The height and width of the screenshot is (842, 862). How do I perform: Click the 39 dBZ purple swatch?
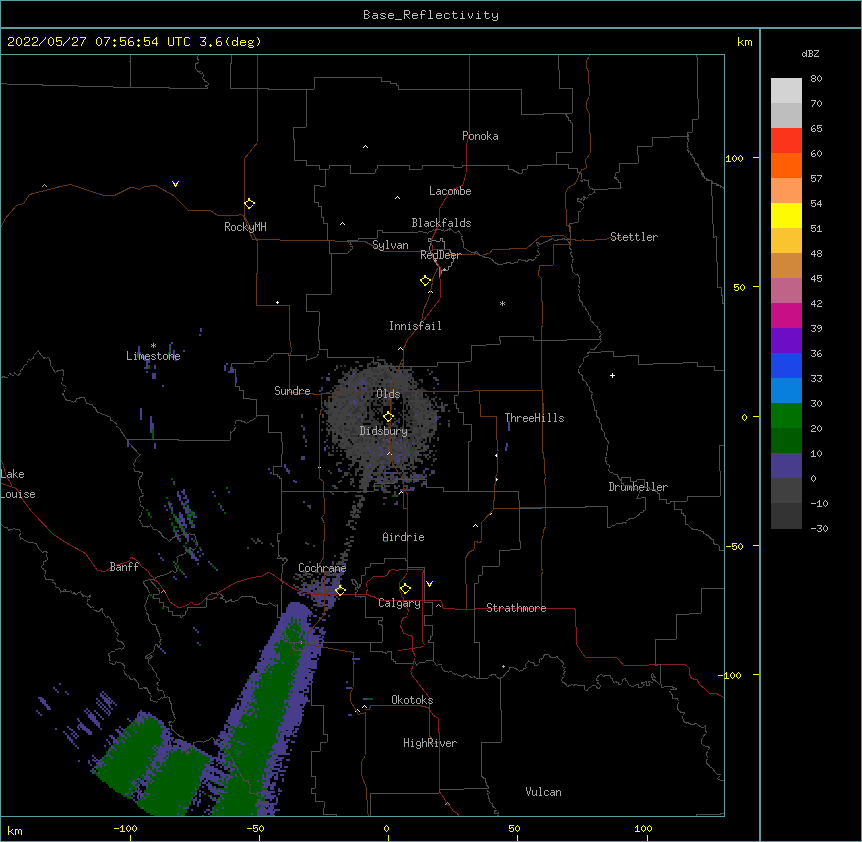[786, 341]
